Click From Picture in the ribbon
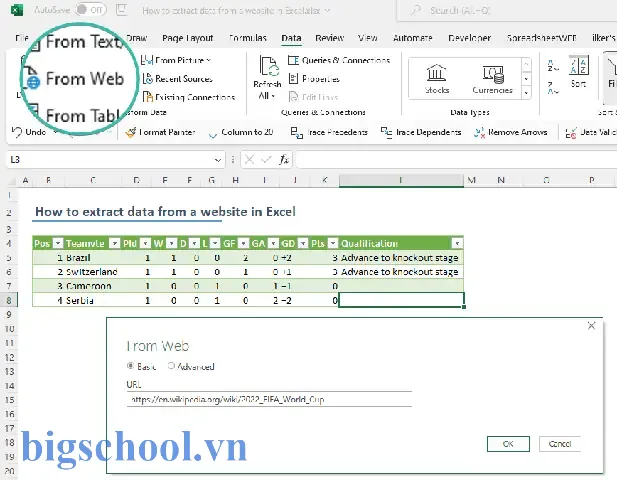 click(x=176, y=60)
